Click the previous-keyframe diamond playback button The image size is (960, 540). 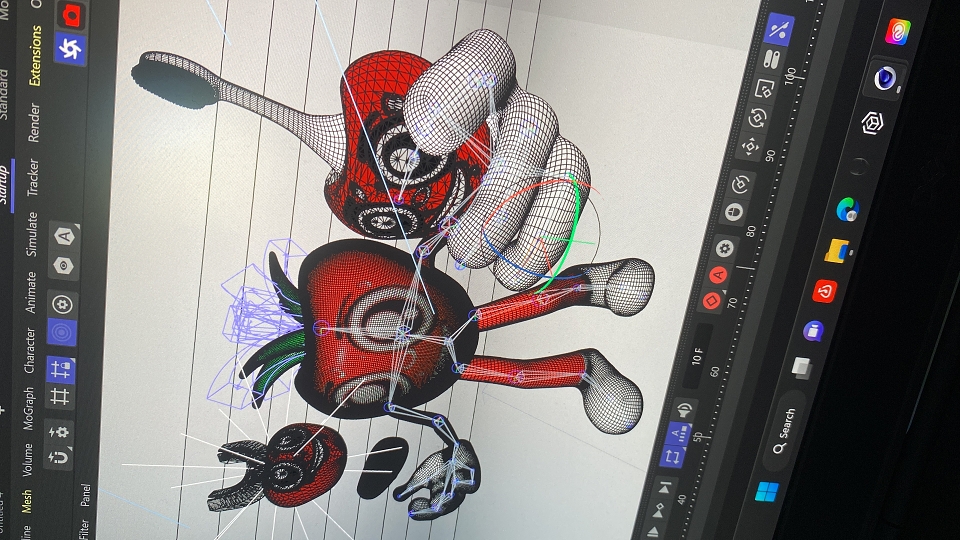click(x=658, y=509)
